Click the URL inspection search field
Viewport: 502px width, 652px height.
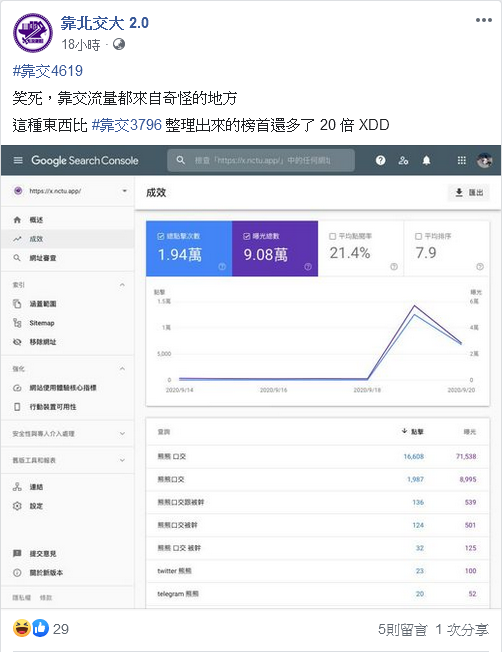pyautogui.click(x=261, y=160)
